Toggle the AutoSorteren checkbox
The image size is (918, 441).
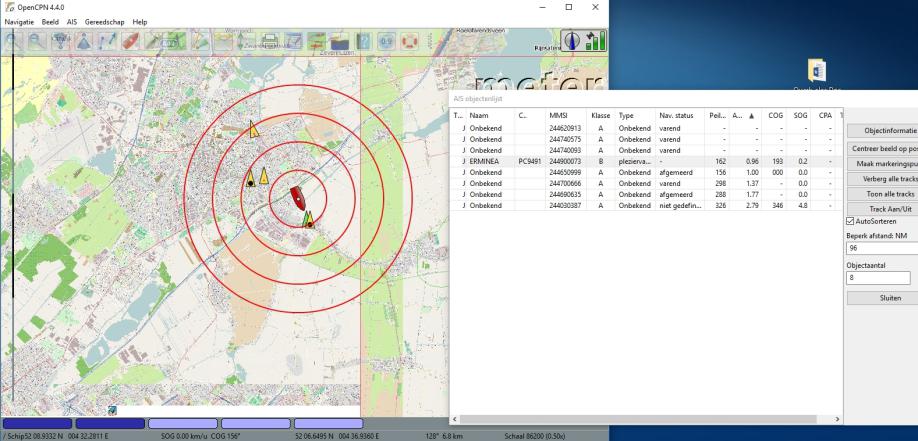coord(850,221)
